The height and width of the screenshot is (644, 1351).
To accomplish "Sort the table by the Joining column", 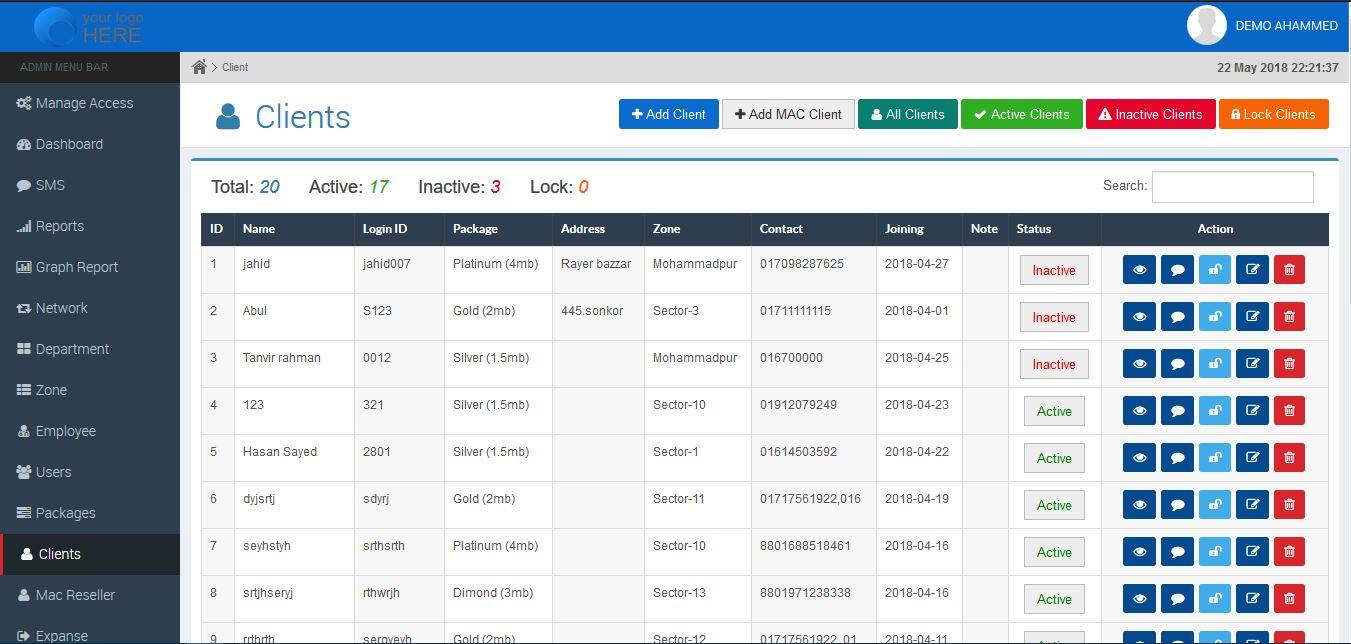I will point(904,229).
